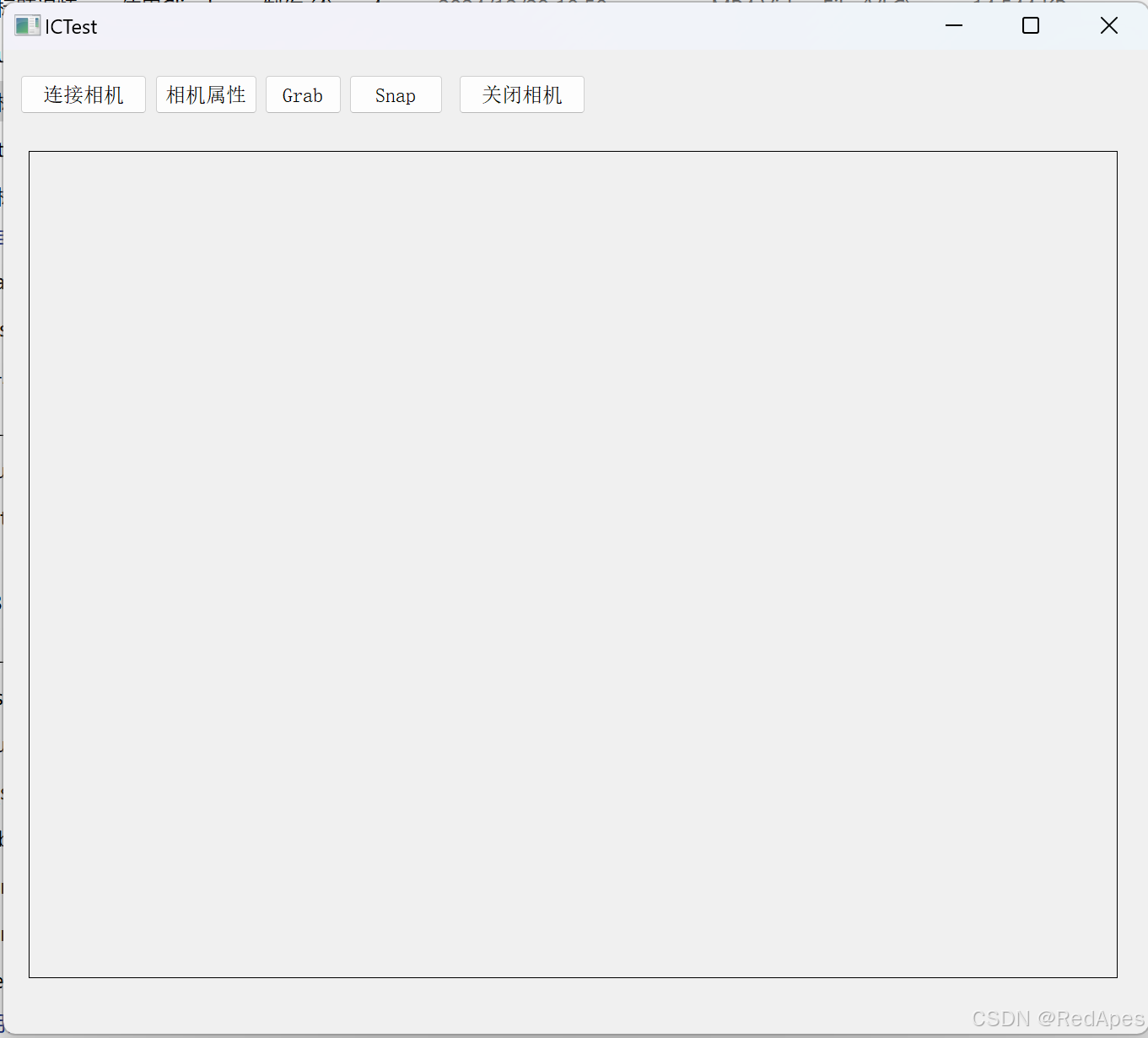The image size is (1148, 1038).
Task: Start live video stream using Grab
Action: pyautogui.click(x=302, y=94)
